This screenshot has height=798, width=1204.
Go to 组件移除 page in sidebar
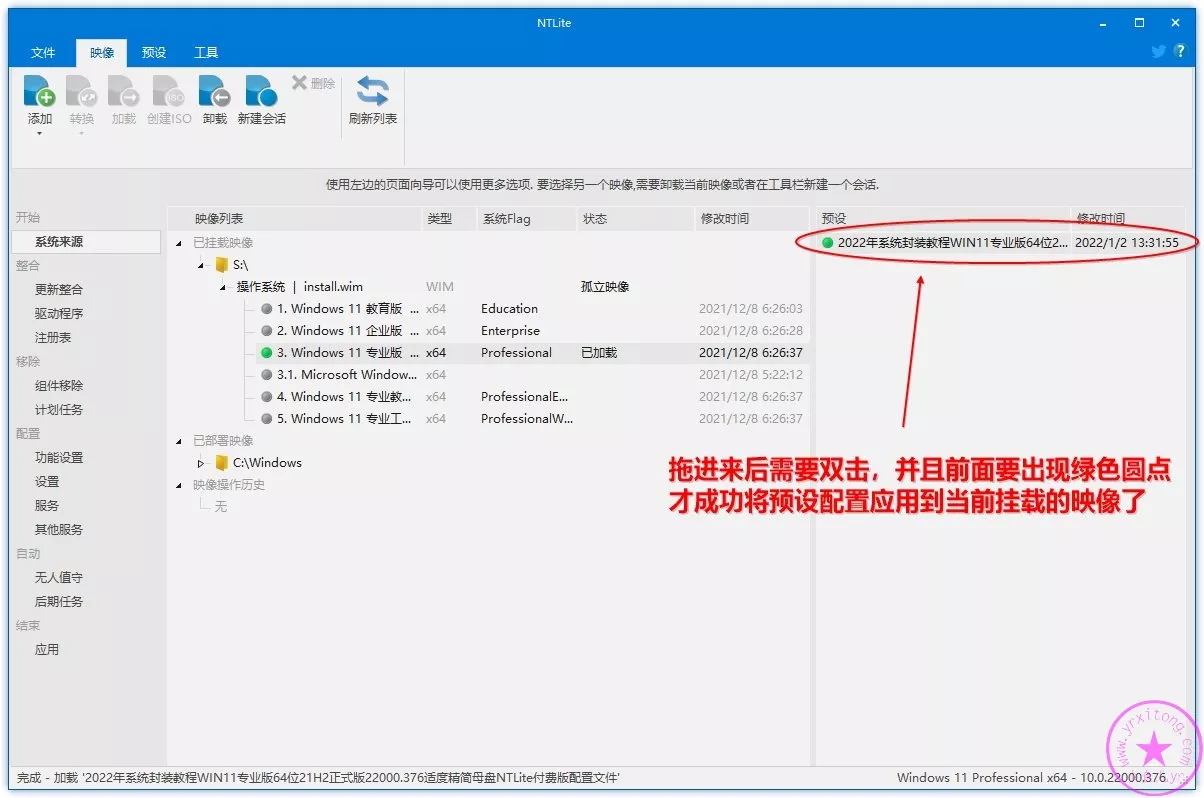point(59,386)
